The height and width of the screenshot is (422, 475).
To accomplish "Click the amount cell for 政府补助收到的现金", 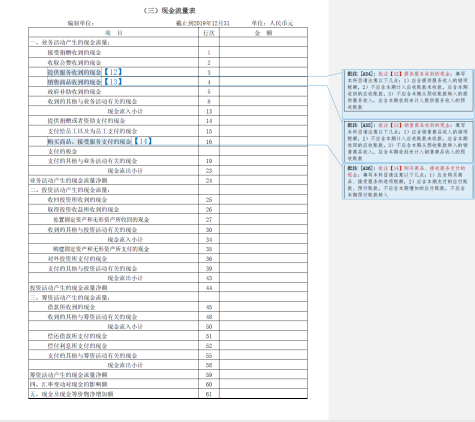I will pyautogui.click(x=263, y=92).
